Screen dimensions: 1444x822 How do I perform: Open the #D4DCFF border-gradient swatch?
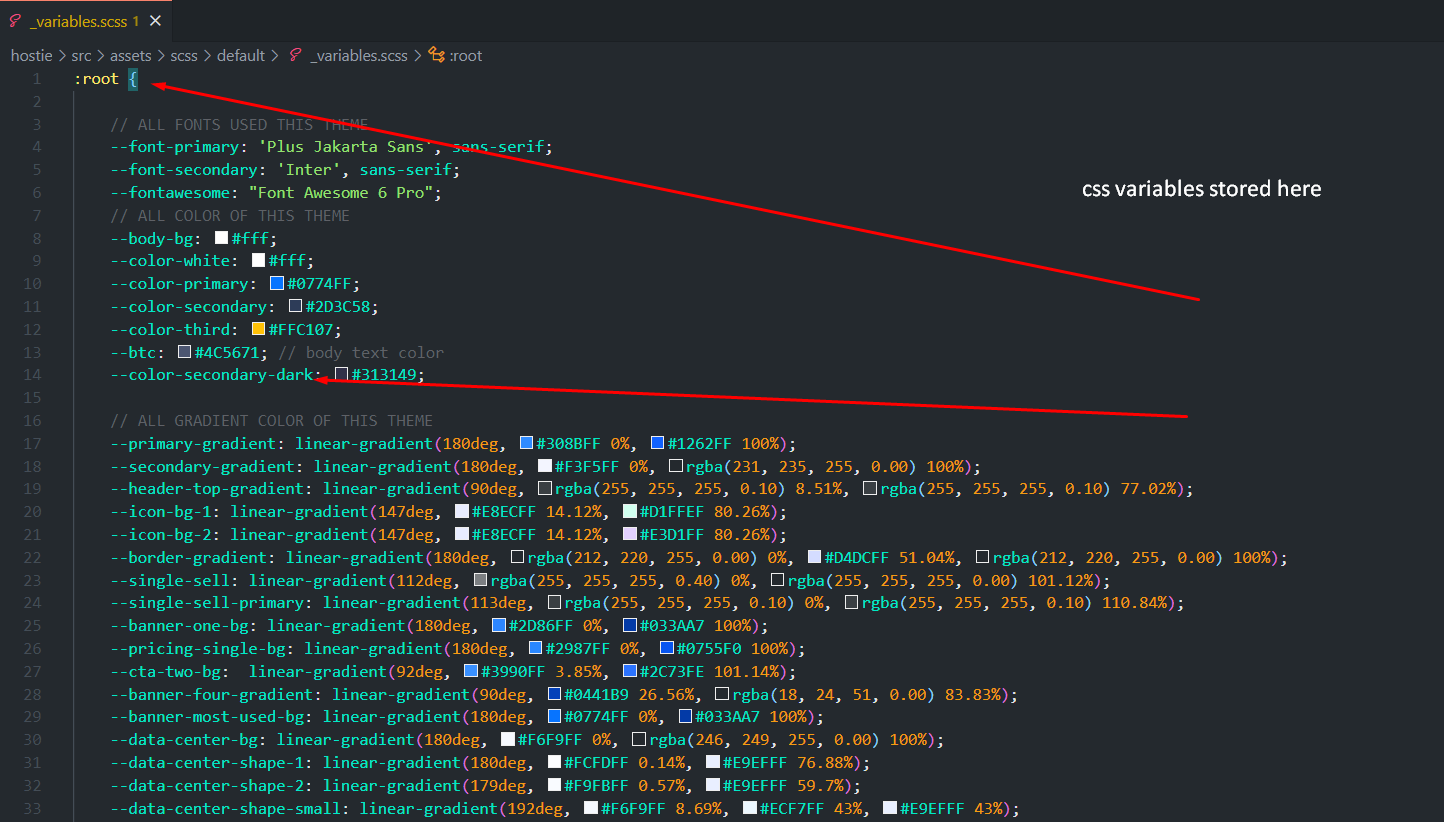pos(814,557)
